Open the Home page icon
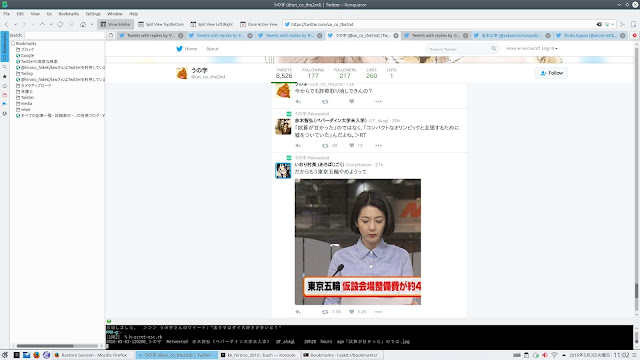 tap(83, 24)
